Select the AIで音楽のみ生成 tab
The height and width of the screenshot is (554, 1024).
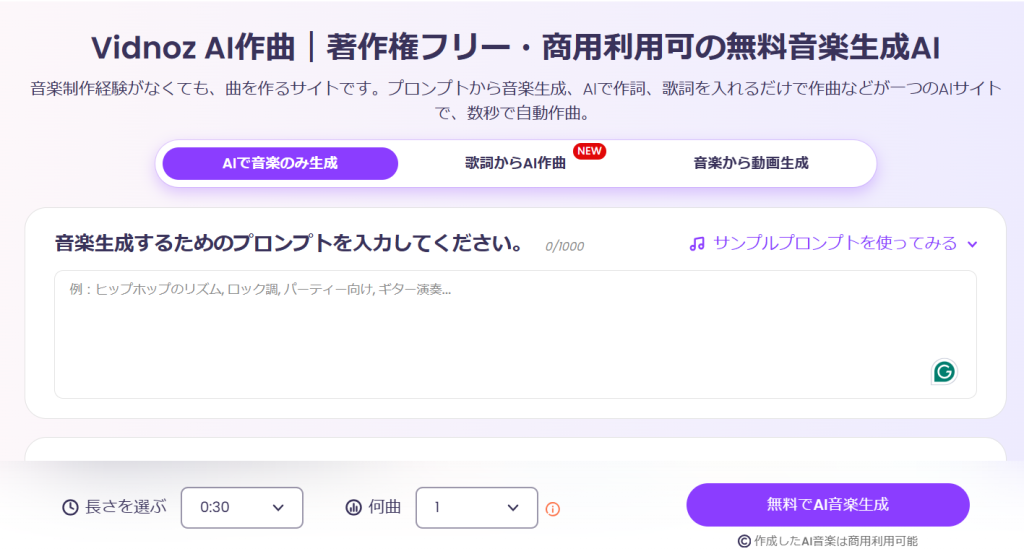[280, 163]
